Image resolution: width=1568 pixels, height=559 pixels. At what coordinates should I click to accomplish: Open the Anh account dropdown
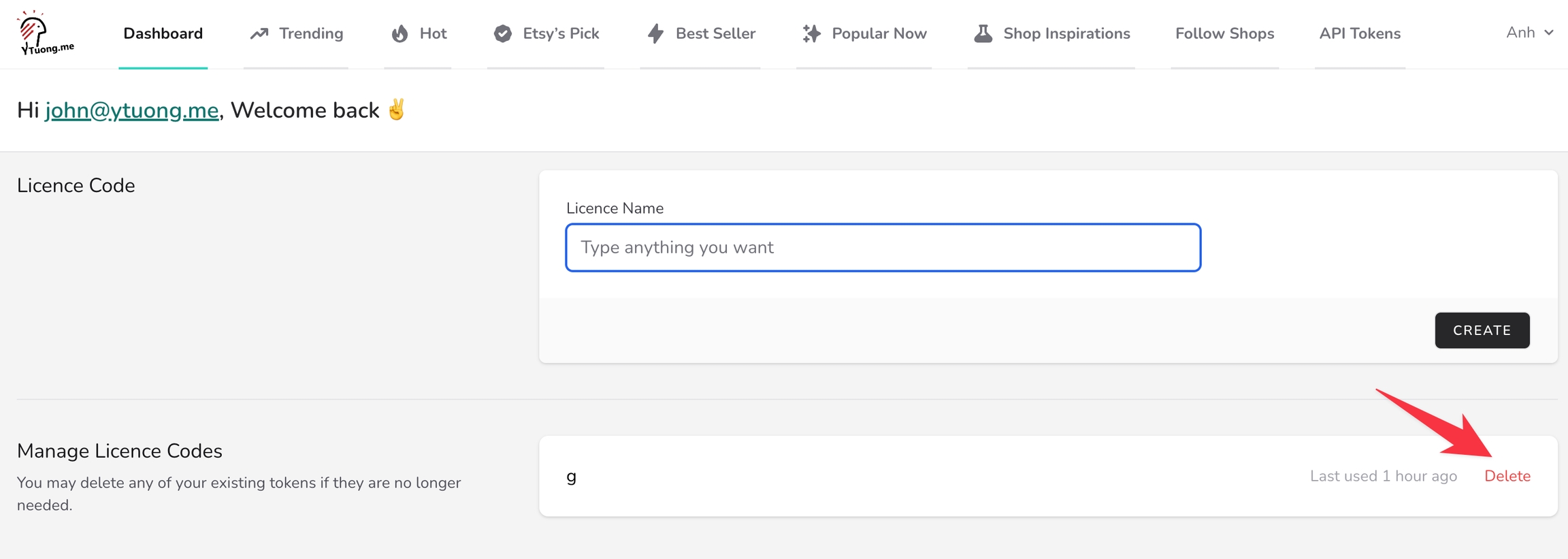point(1520,33)
